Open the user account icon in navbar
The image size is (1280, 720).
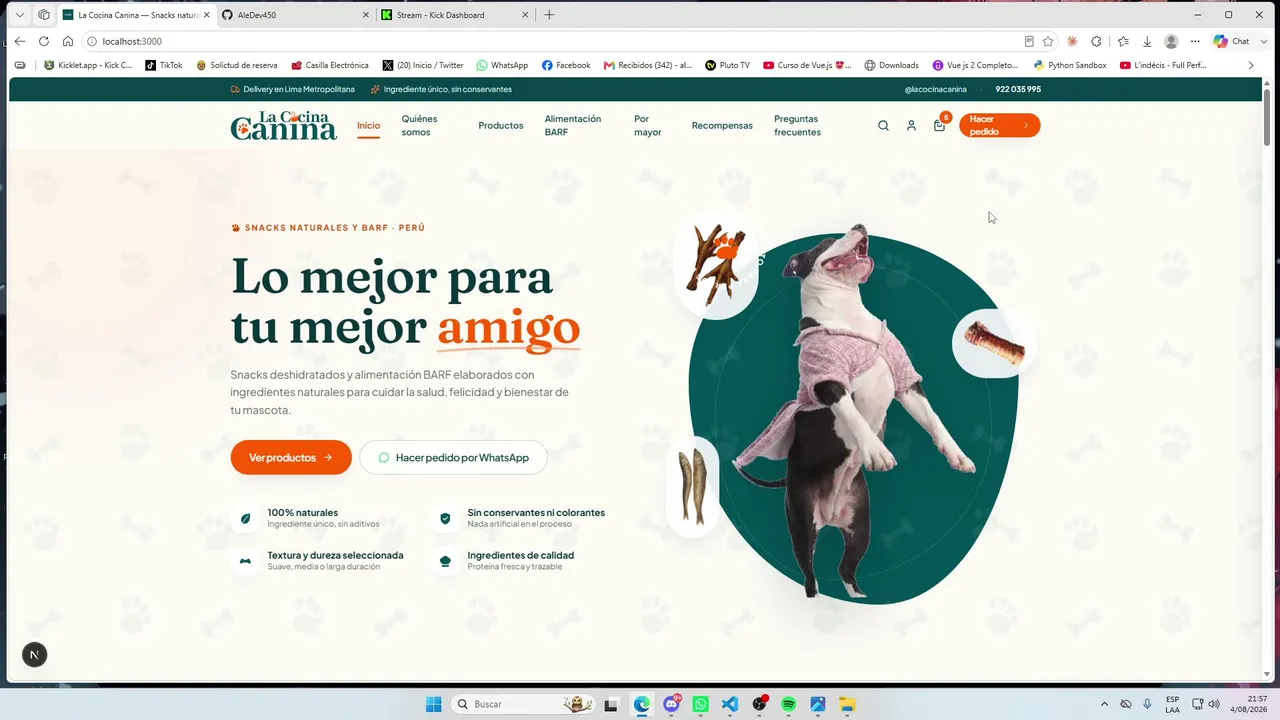(x=911, y=125)
